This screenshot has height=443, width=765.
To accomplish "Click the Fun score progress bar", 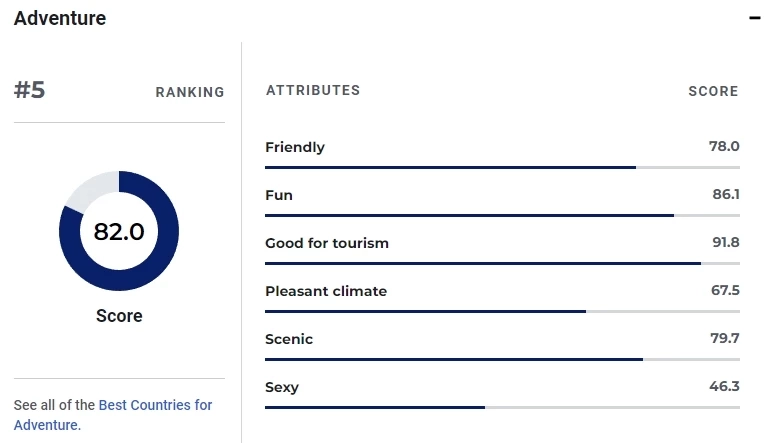I will 502,215.
